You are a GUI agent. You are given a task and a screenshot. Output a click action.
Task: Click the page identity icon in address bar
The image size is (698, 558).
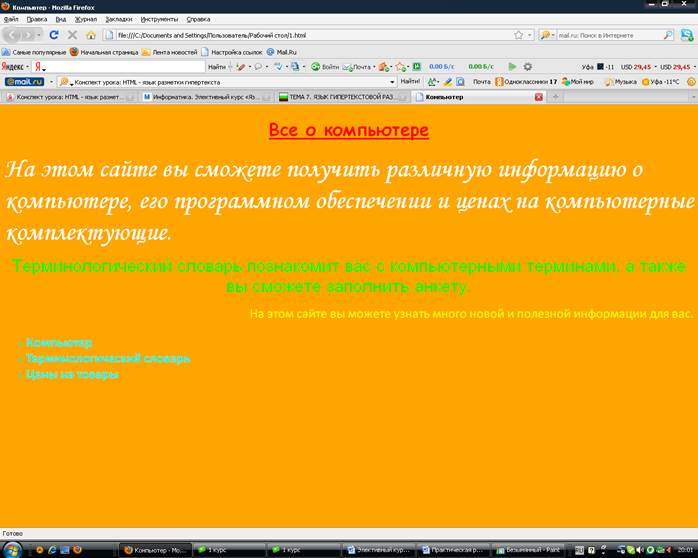[108, 35]
